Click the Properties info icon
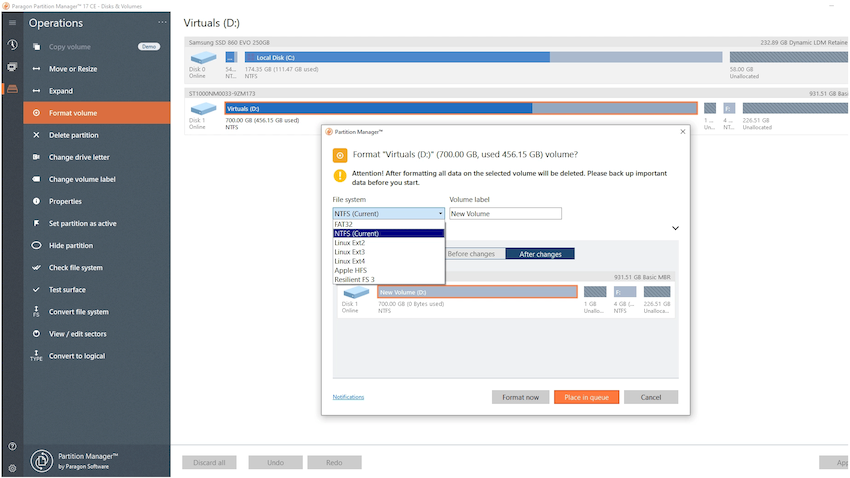Image resolution: width=850 pixels, height=478 pixels. (x=36, y=201)
